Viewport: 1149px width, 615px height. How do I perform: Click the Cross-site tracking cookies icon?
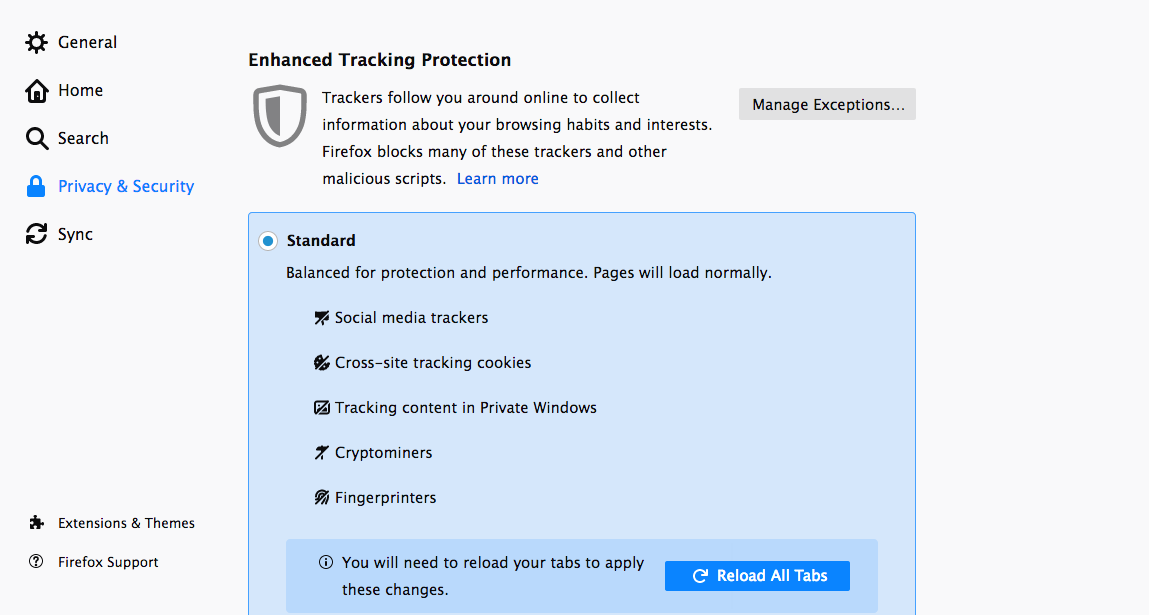321,363
